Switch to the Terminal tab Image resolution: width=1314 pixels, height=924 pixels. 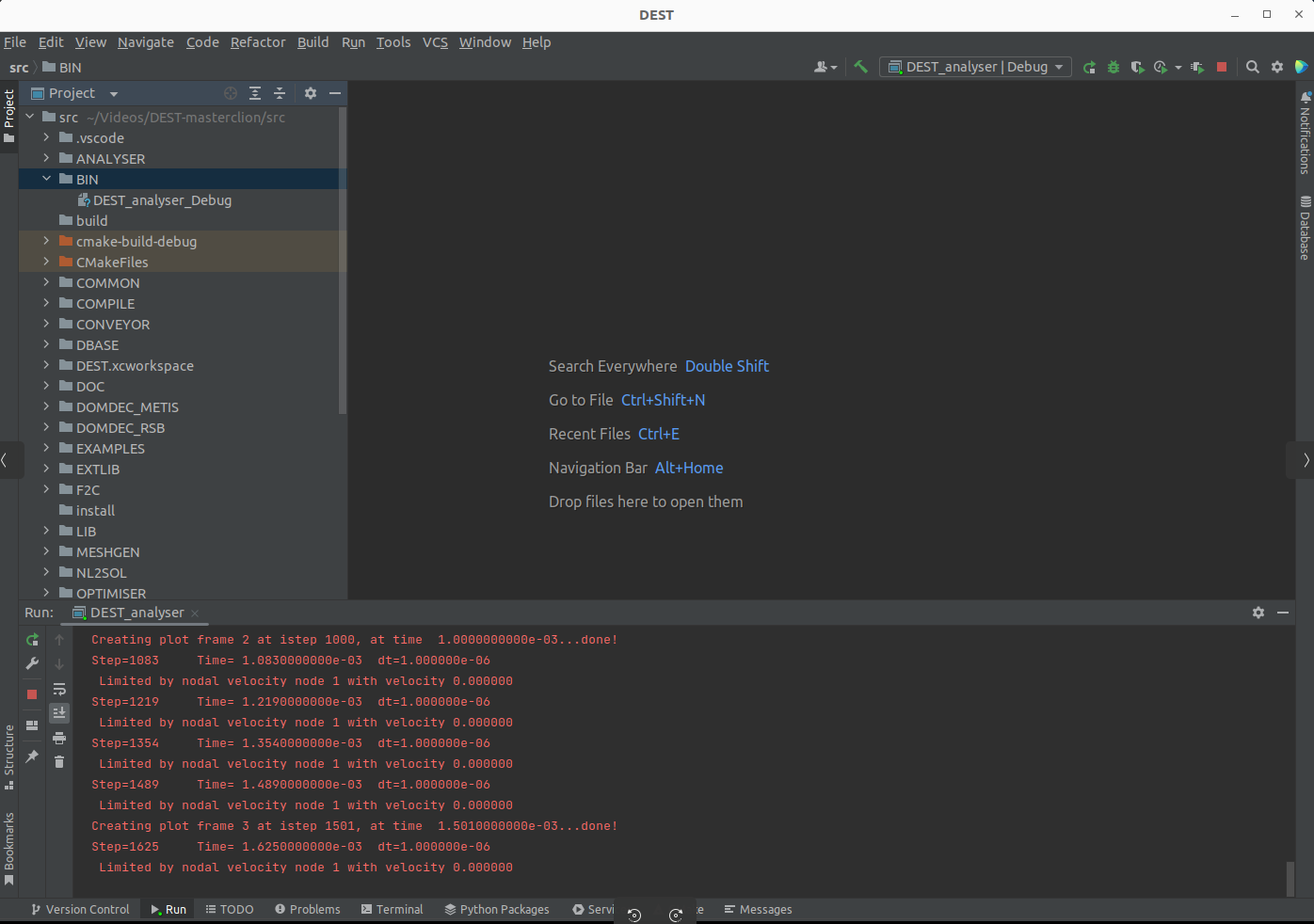[392, 910]
